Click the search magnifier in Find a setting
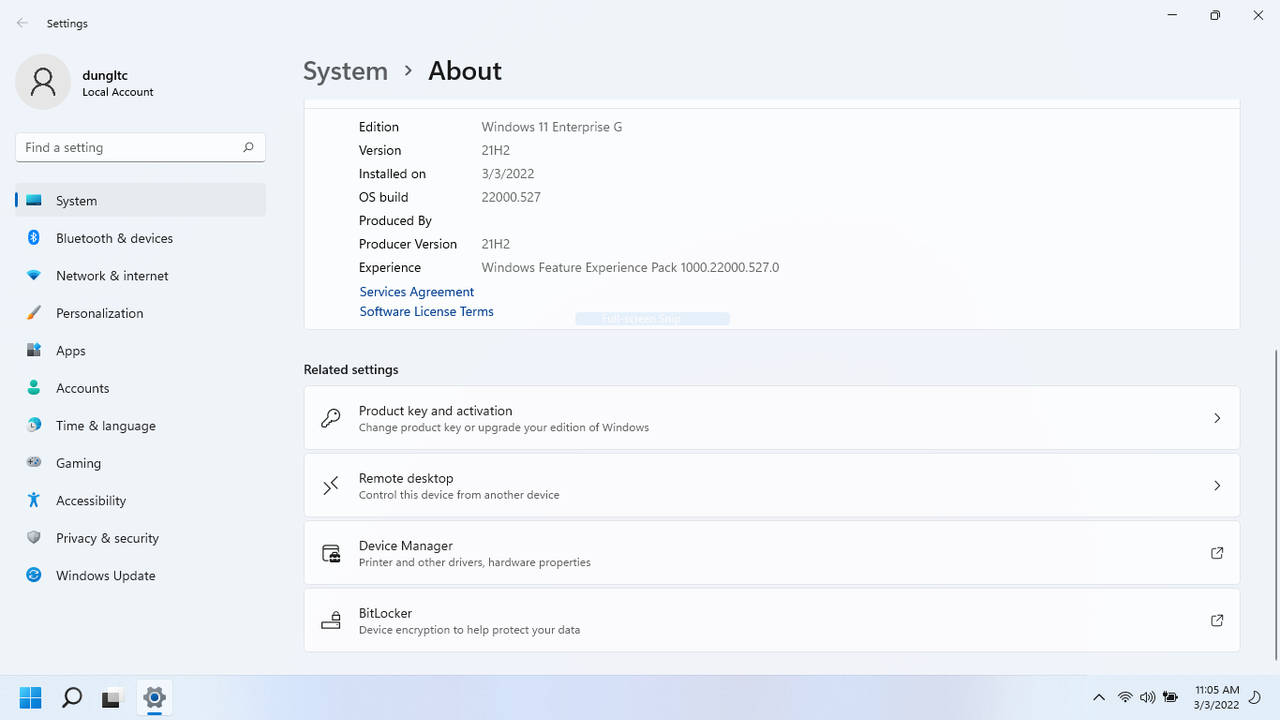The image size is (1280, 720). point(248,147)
